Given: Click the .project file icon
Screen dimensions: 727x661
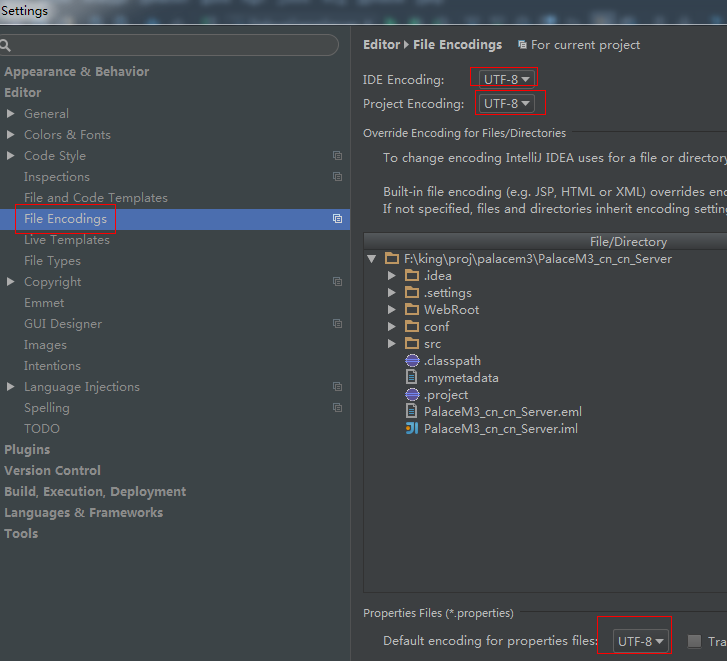Looking at the screenshot, I should coord(412,394).
